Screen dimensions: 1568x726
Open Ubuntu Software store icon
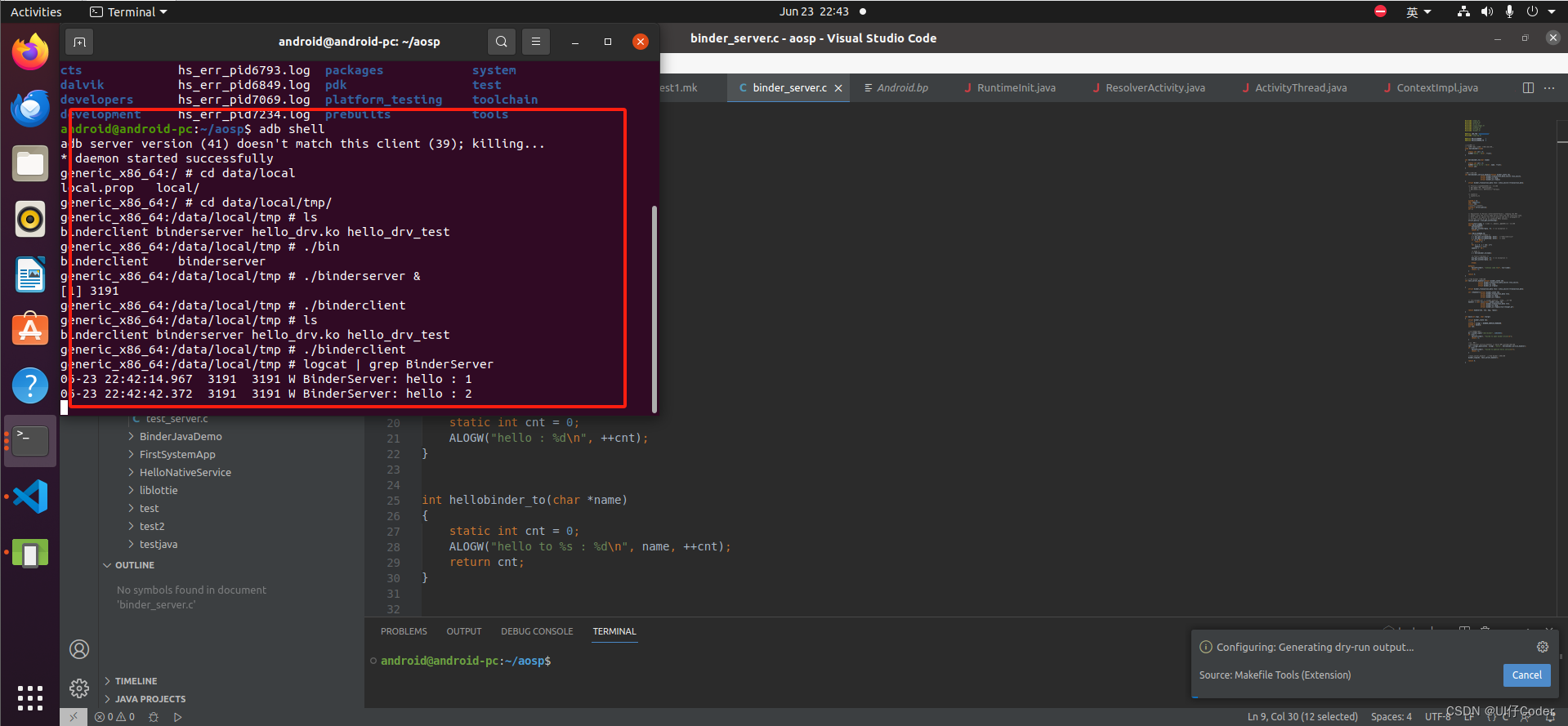[30, 330]
